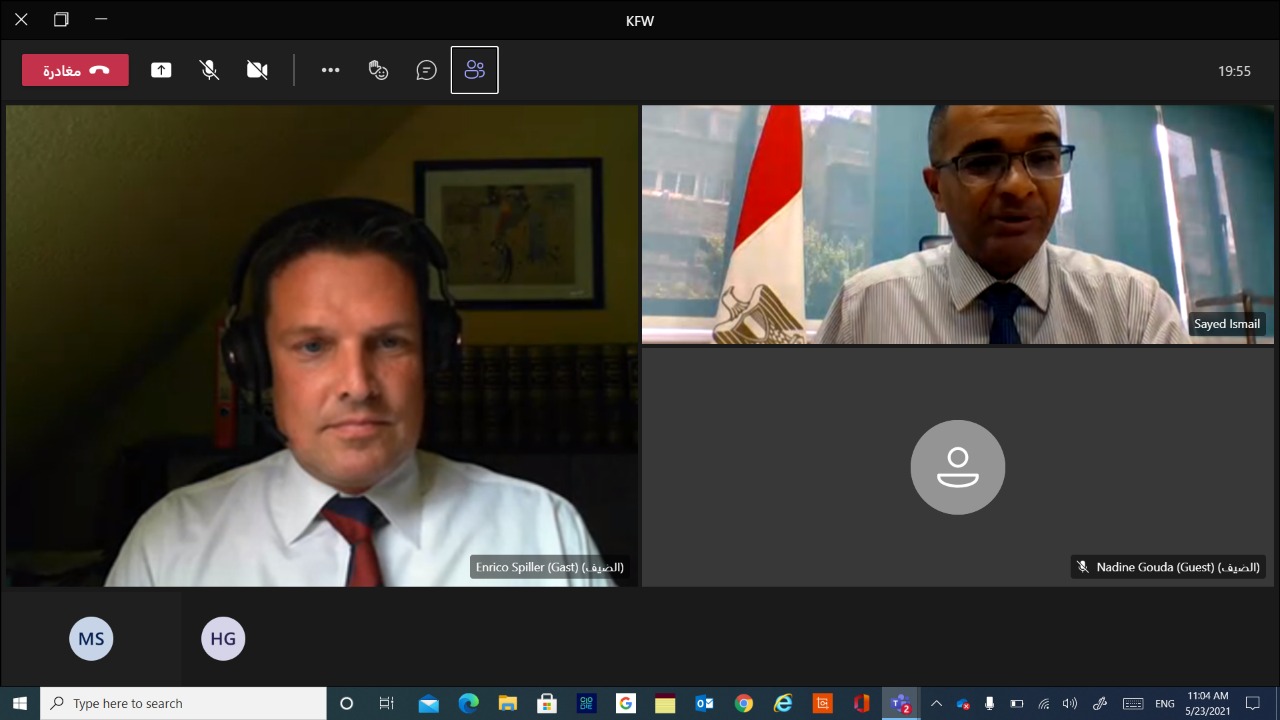The width and height of the screenshot is (1280, 720).
Task: Show the meeting chat
Action: tap(426, 70)
